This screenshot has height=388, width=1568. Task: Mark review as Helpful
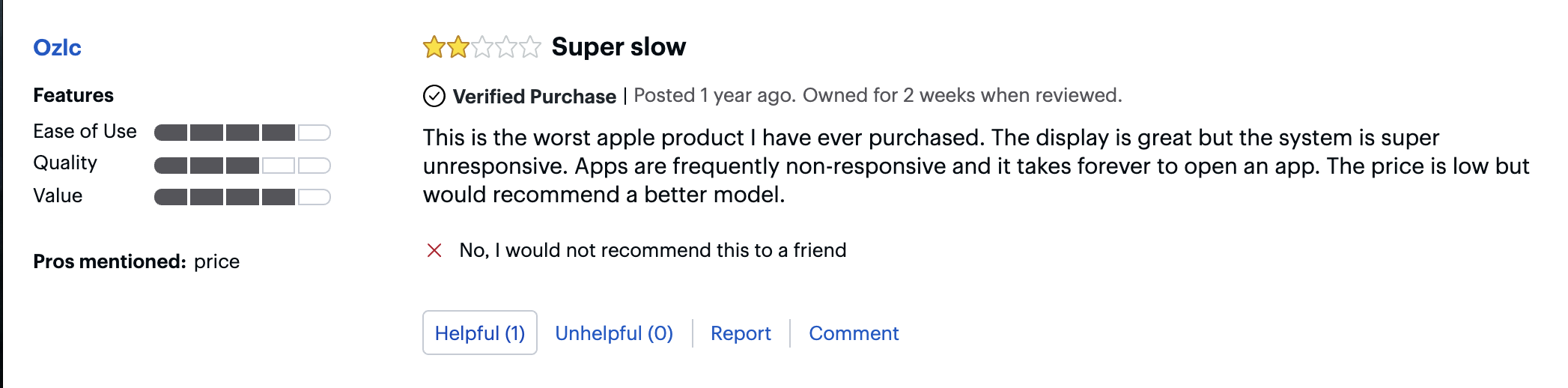(480, 333)
